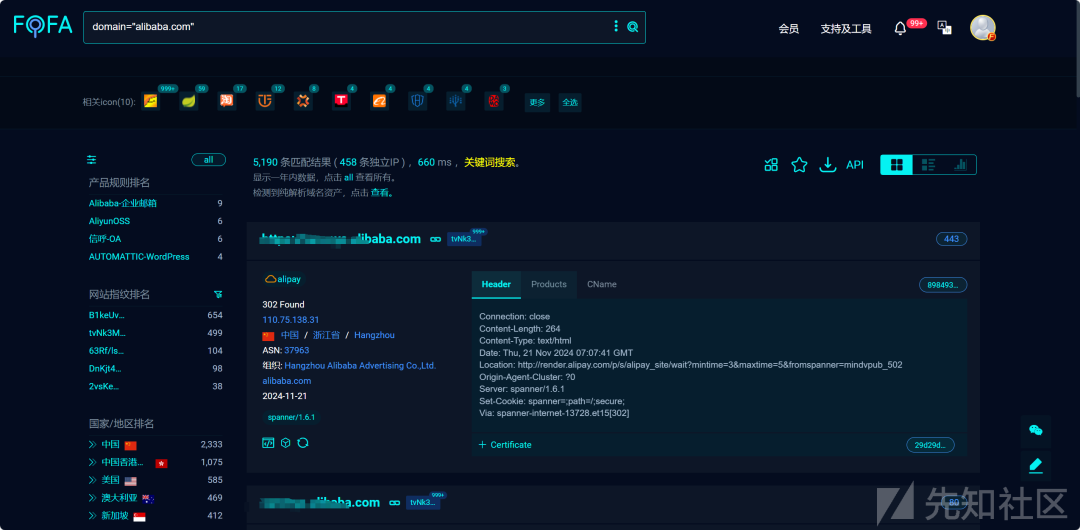
Task: Click the language translate icon
Action: 944,28
